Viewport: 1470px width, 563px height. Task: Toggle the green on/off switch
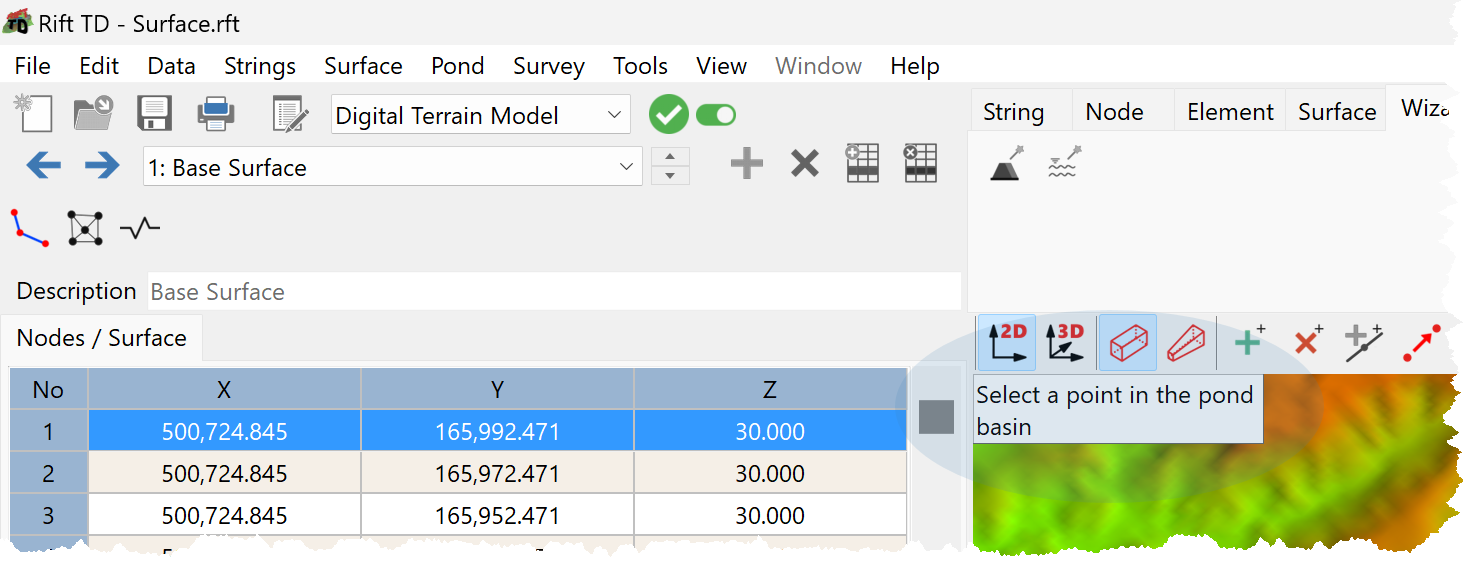pos(716,115)
